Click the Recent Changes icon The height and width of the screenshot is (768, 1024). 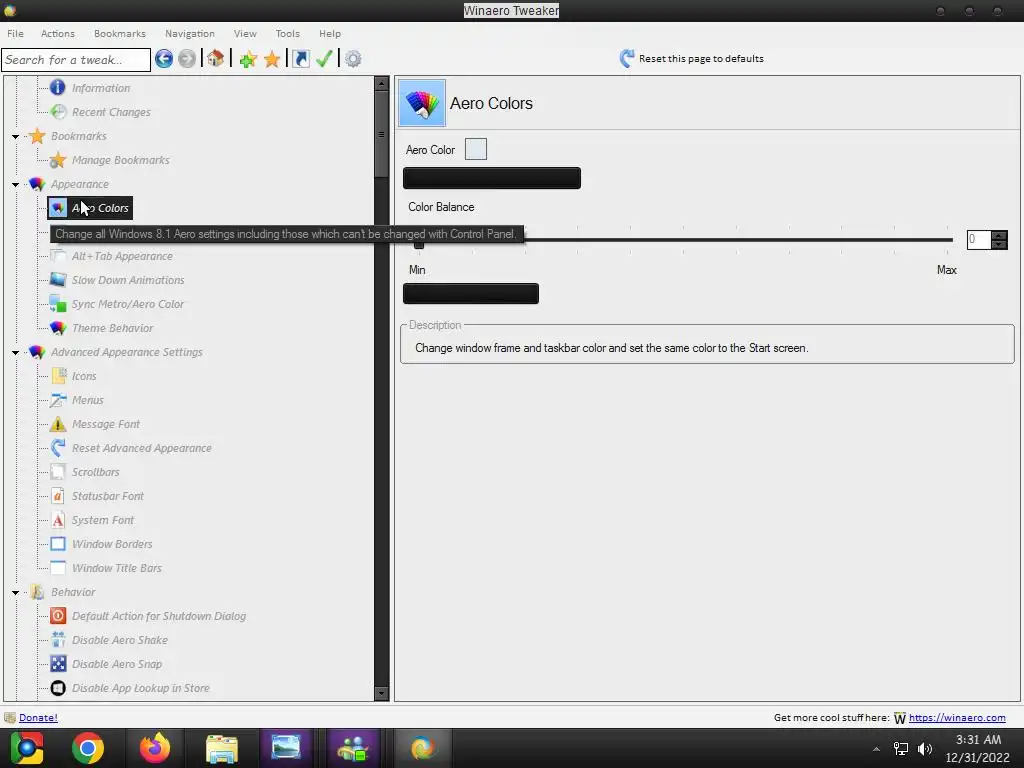tap(58, 112)
